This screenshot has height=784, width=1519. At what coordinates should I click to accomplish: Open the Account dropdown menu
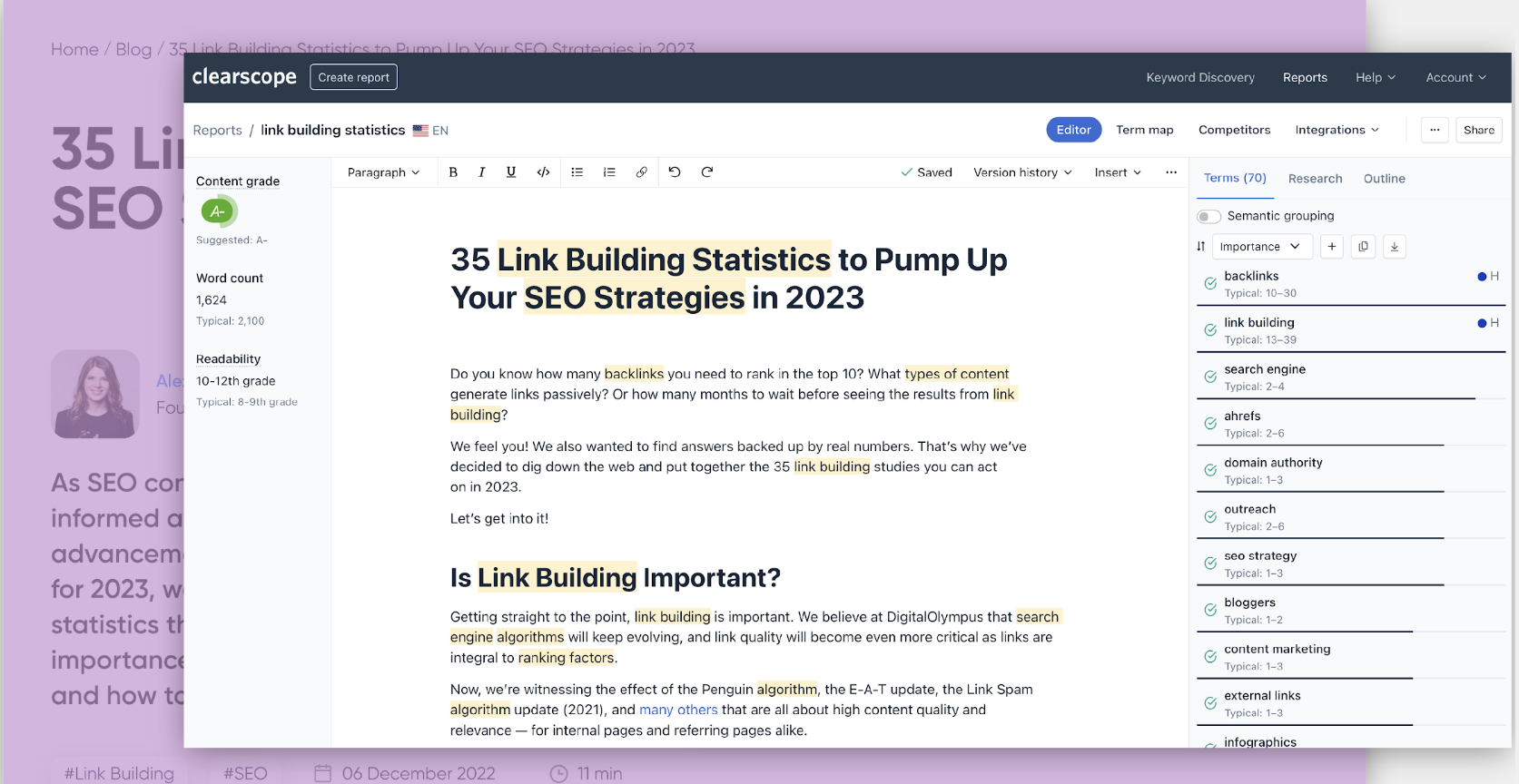(x=1455, y=78)
